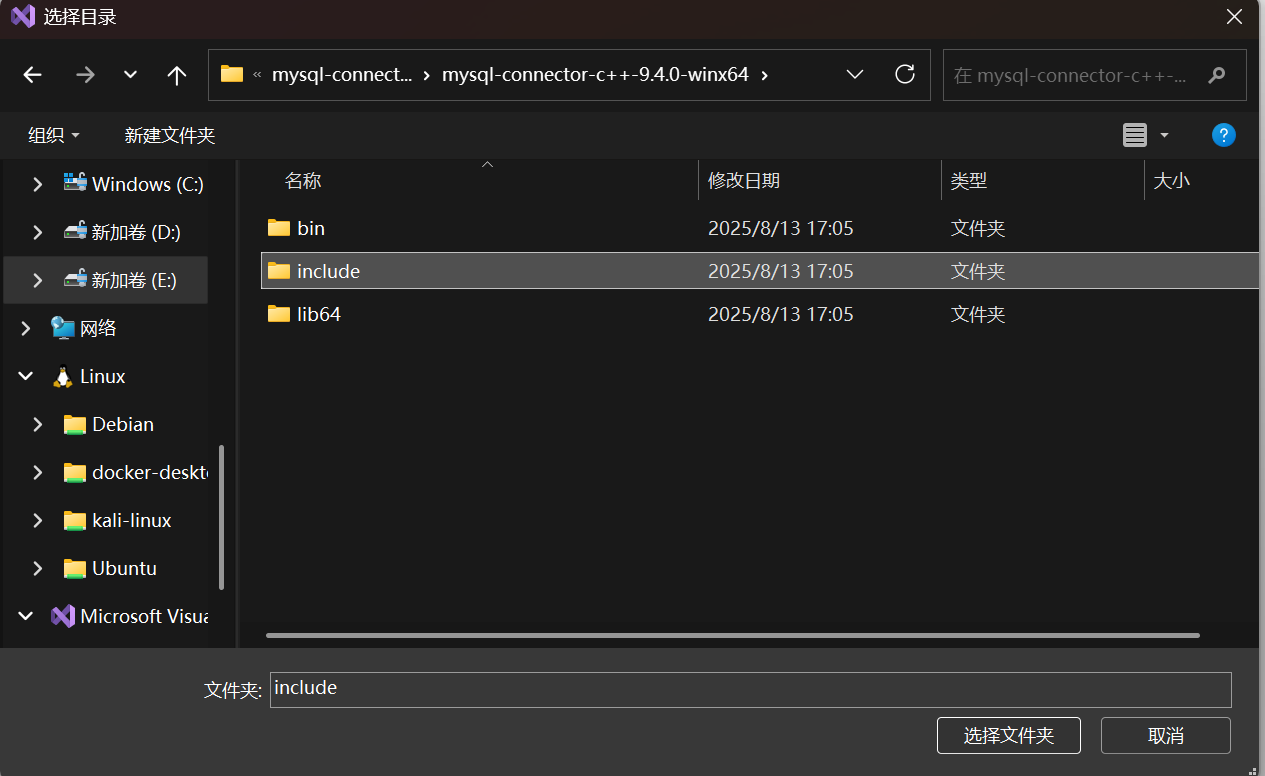
Task: Click the lib64 folder icon
Action: tap(279, 314)
